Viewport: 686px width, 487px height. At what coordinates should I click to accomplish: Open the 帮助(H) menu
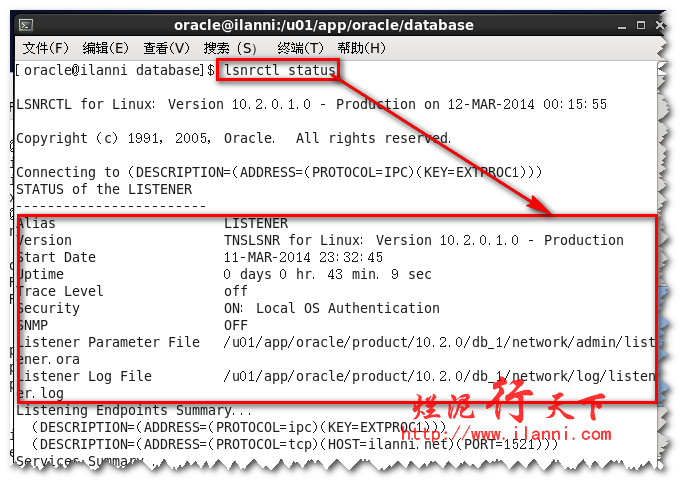click(361, 48)
